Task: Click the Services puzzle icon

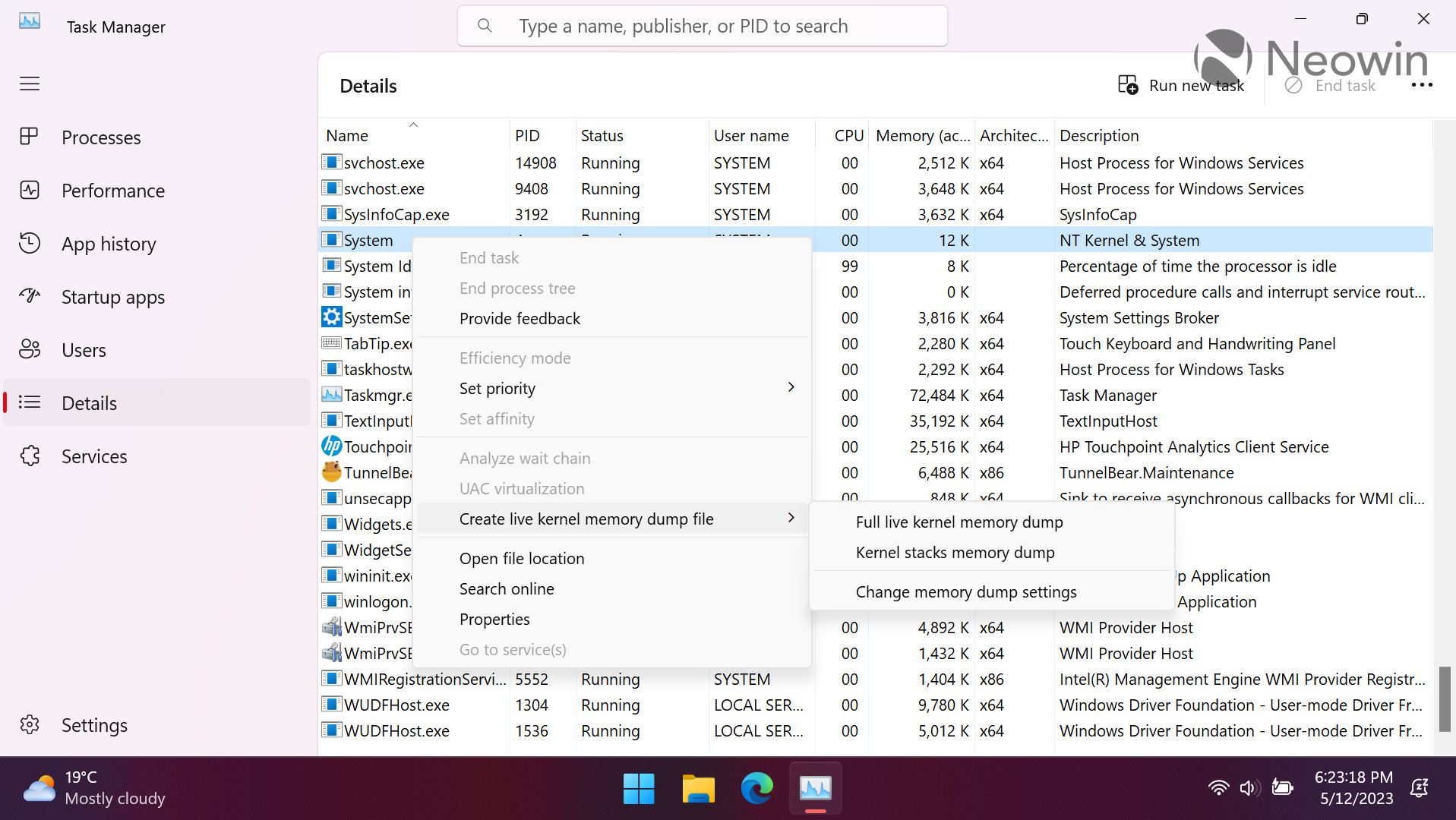Action: (x=29, y=456)
